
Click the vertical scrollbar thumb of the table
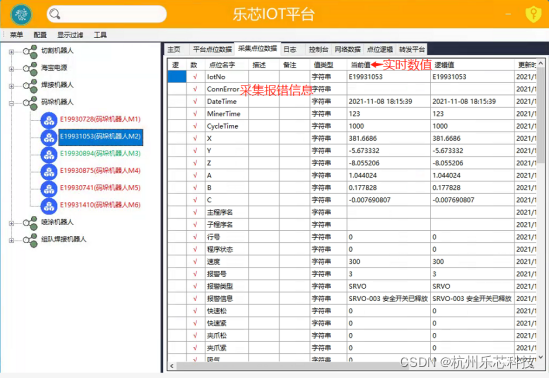click(541, 114)
